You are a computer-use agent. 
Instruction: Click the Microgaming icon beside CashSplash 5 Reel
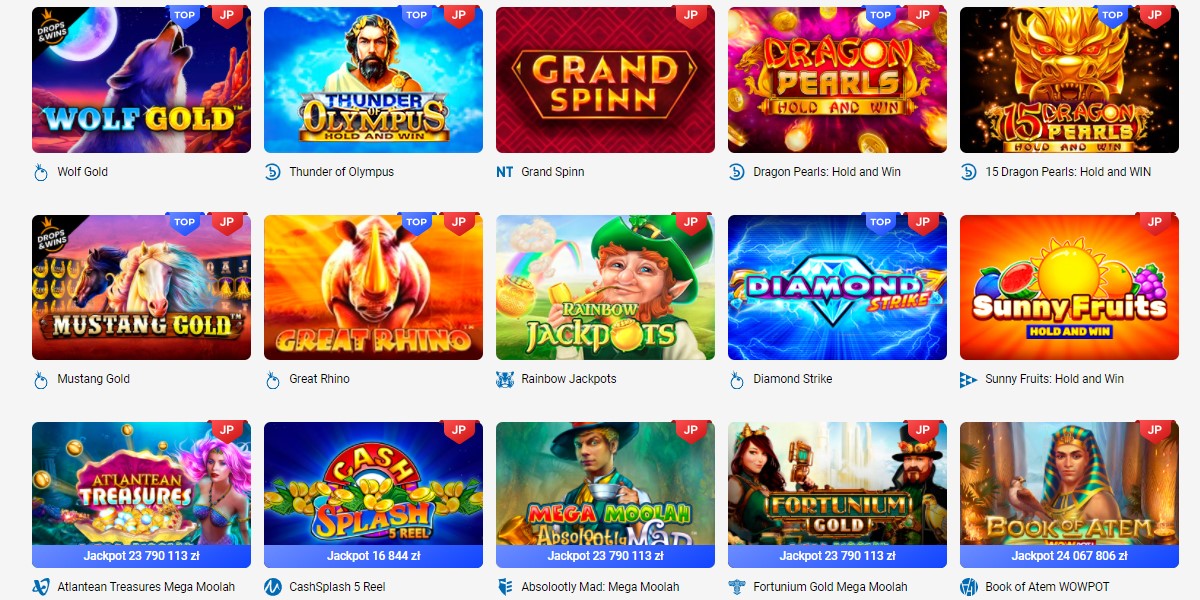(273, 587)
